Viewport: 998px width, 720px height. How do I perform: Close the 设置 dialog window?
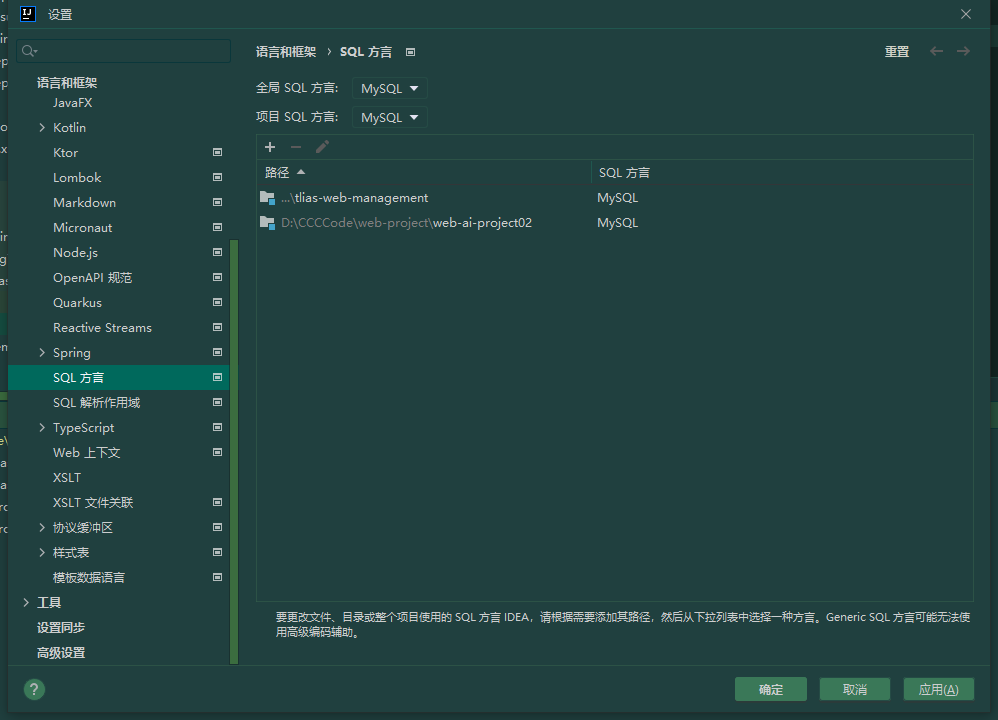[x=966, y=14]
